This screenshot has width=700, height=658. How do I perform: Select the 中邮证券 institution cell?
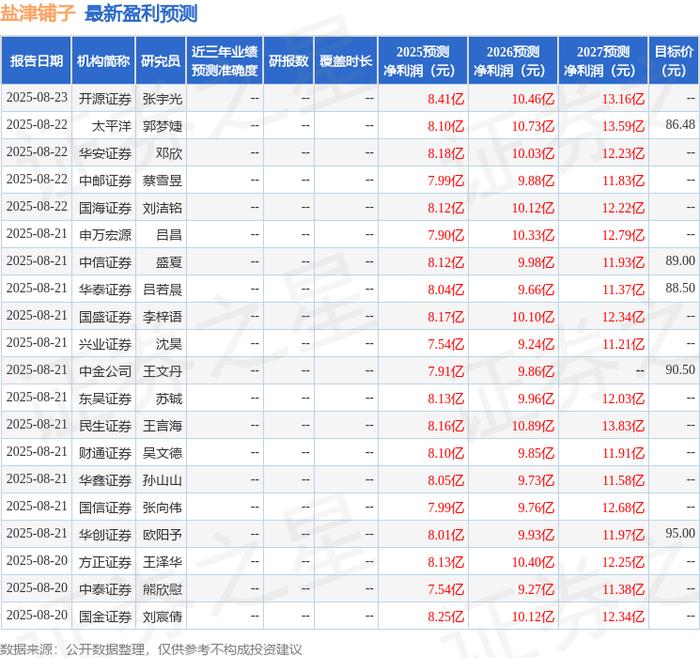(x=105, y=180)
